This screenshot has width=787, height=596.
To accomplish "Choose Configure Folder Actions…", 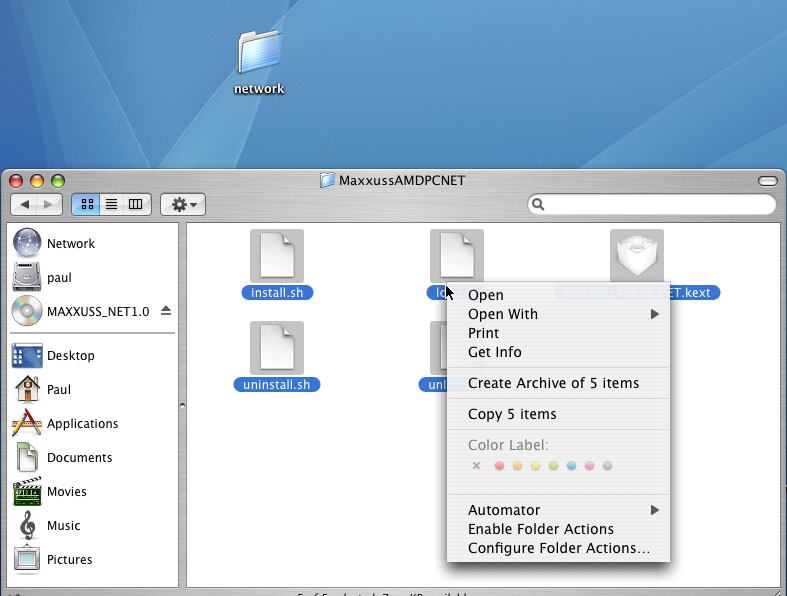I will pyautogui.click(x=558, y=548).
